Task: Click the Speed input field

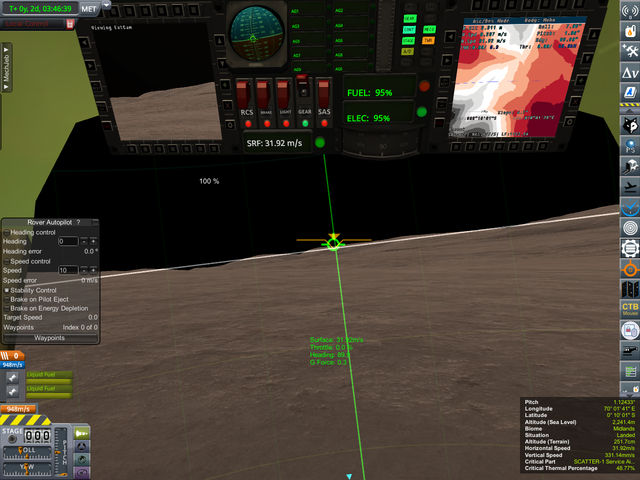Action: pyautogui.click(x=68, y=270)
